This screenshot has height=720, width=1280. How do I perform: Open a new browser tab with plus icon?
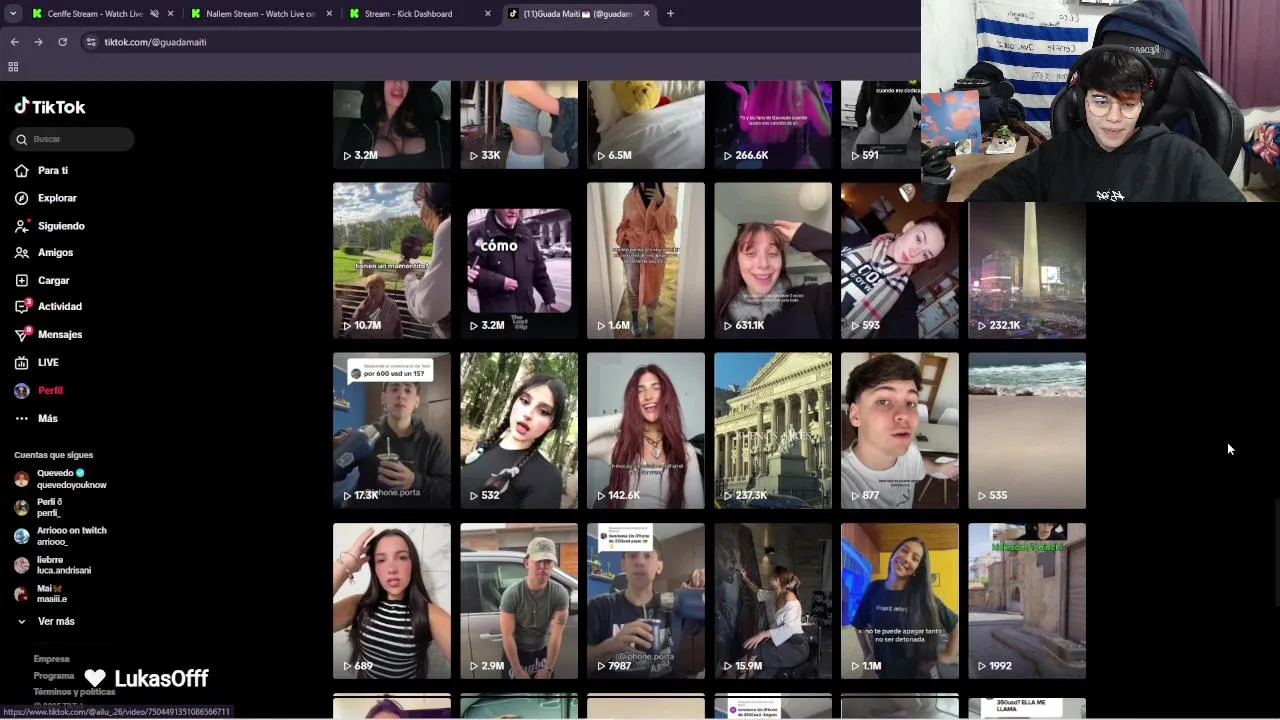(x=670, y=14)
